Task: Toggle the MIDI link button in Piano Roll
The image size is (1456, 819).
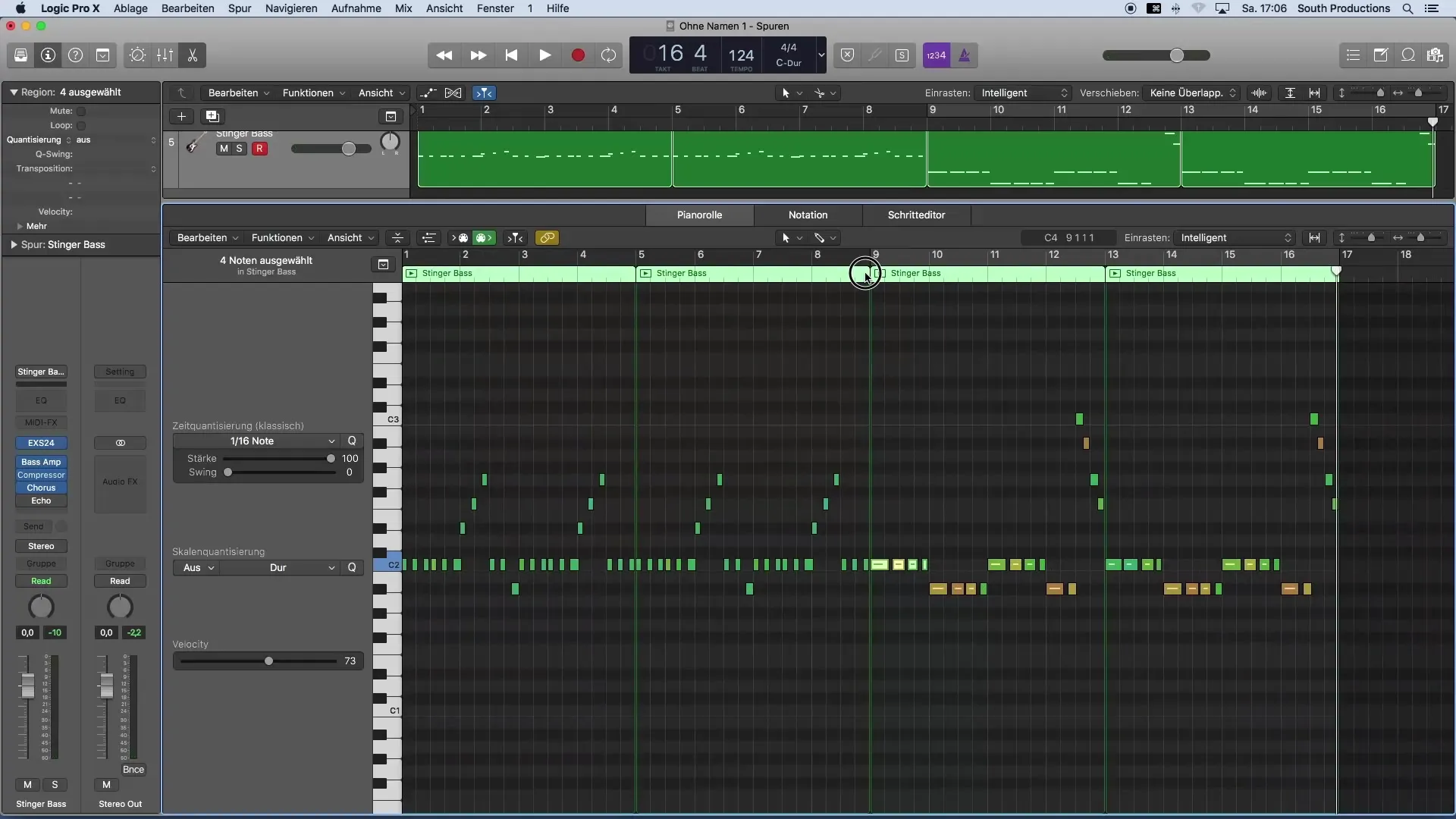Action: click(547, 238)
